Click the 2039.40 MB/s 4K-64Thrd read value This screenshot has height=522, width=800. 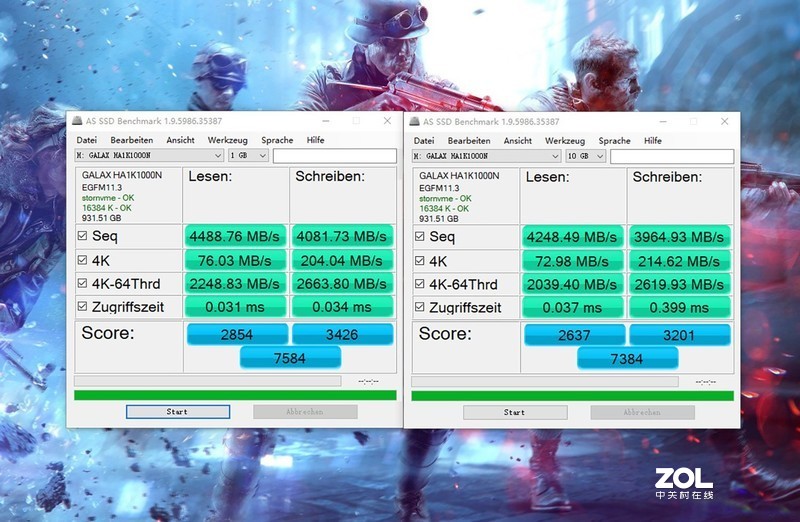[x=572, y=284]
